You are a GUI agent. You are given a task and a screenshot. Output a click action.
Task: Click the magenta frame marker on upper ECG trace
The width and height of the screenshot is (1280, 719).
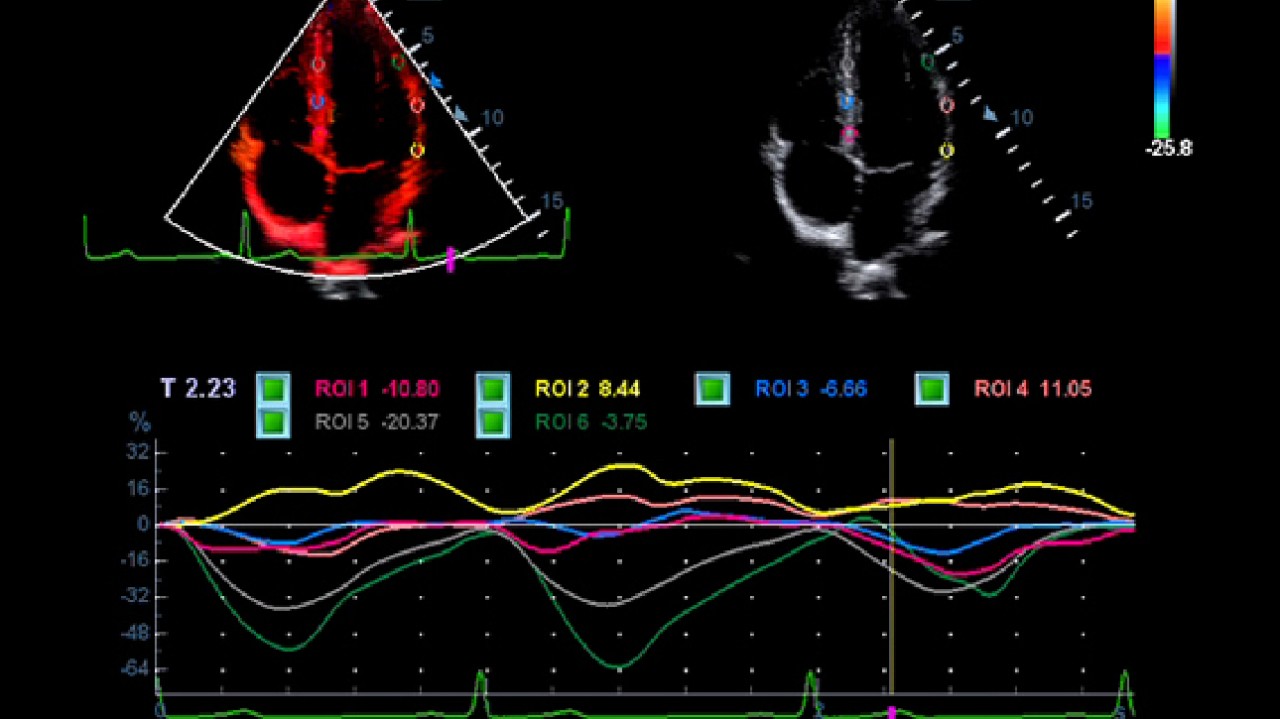(451, 259)
